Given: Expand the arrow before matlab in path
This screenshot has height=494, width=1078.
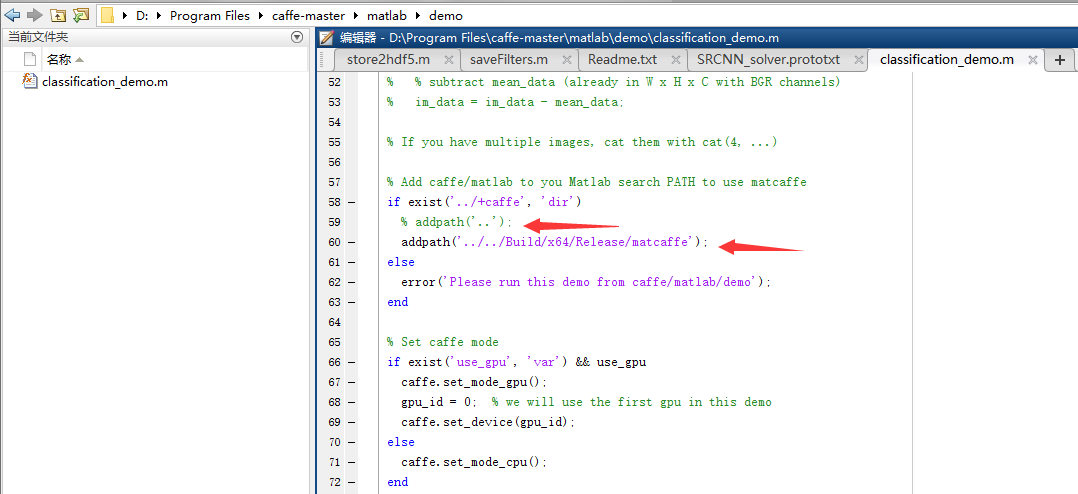Looking at the screenshot, I should [x=356, y=15].
